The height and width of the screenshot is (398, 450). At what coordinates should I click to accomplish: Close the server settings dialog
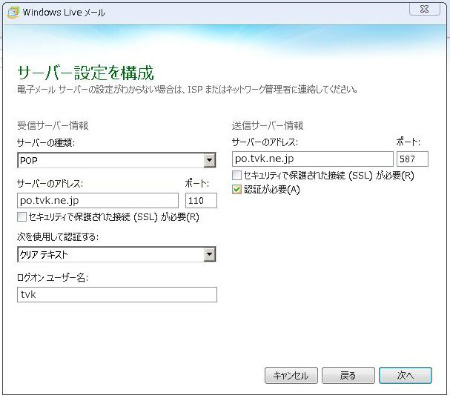(x=424, y=9)
